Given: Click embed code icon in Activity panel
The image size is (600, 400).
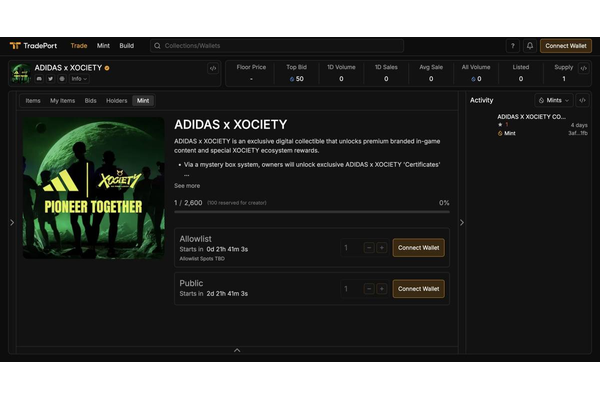Looking at the screenshot, I should tap(582, 100).
